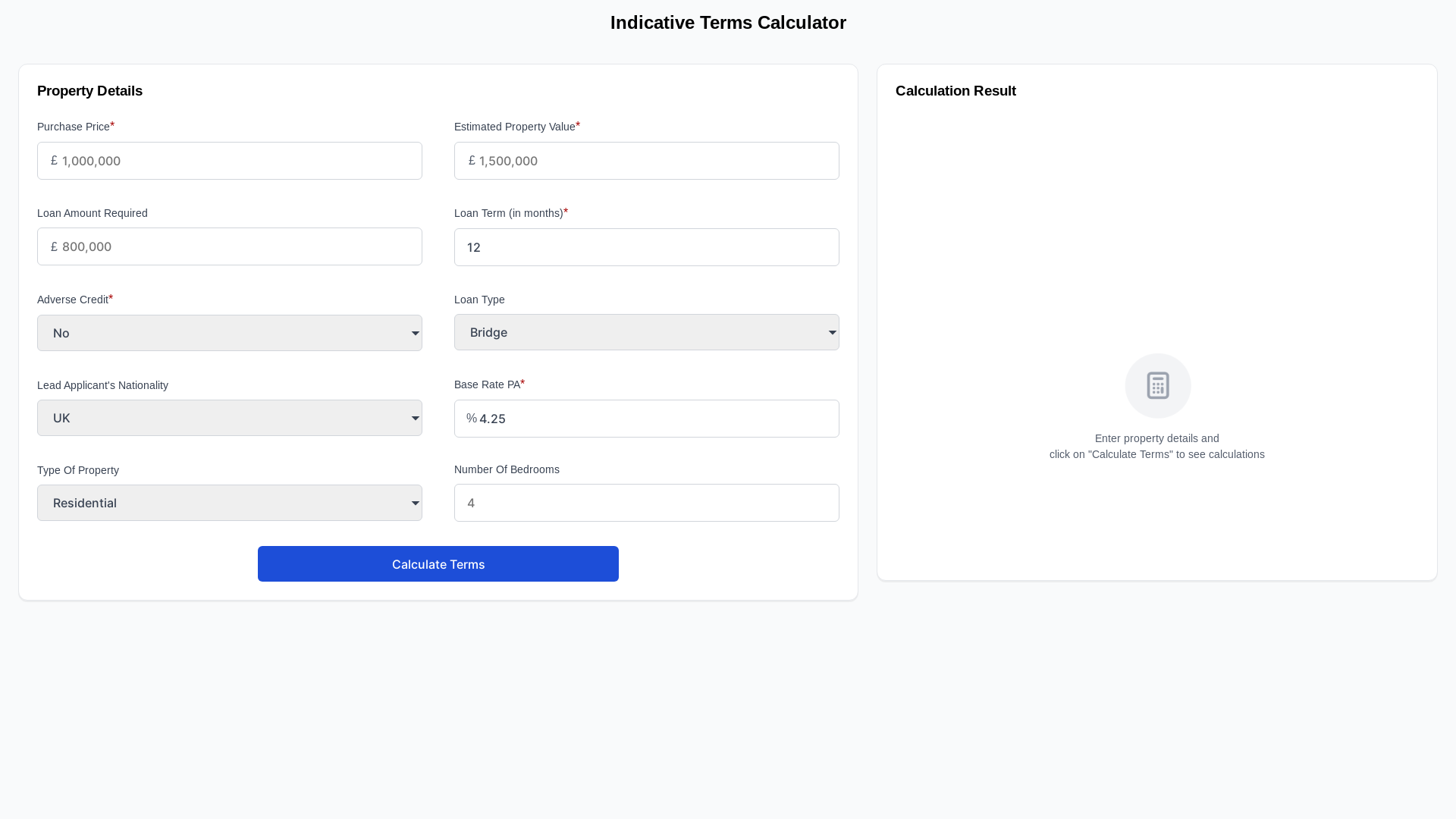
Task: Expand the Lead Applicant's Nationality dropdown
Action: 230,418
